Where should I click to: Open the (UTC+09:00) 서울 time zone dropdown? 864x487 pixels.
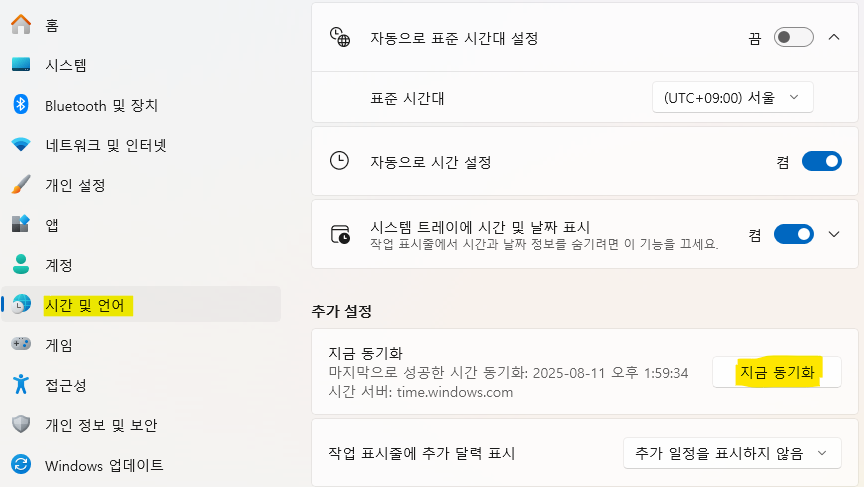pos(732,98)
